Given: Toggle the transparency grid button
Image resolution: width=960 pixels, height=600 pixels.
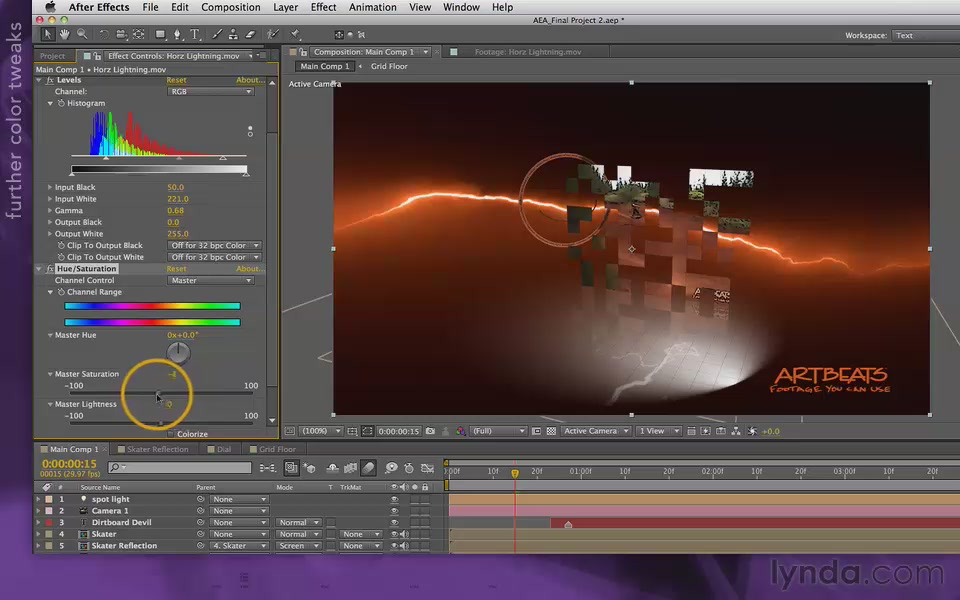Looking at the screenshot, I should point(551,431).
